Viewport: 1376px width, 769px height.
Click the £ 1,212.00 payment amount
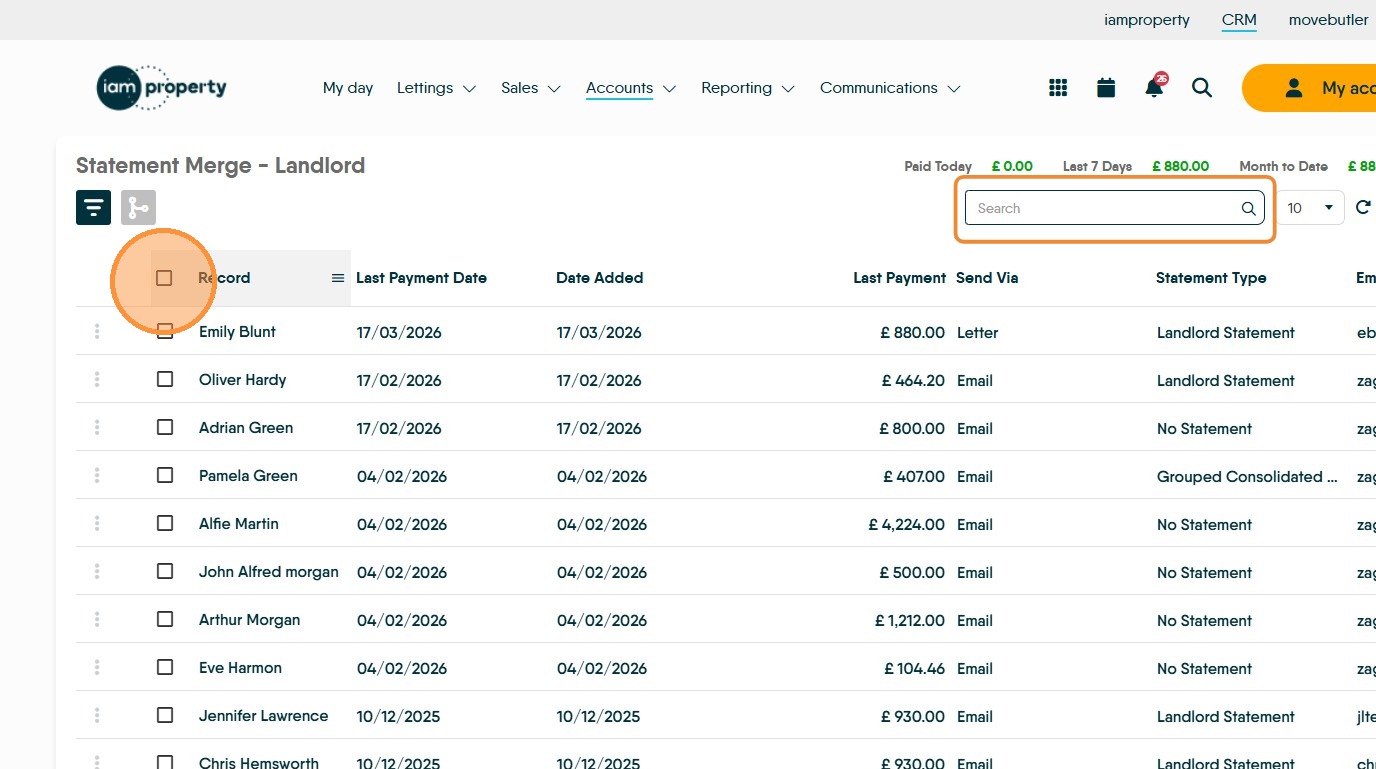pyautogui.click(x=910, y=620)
